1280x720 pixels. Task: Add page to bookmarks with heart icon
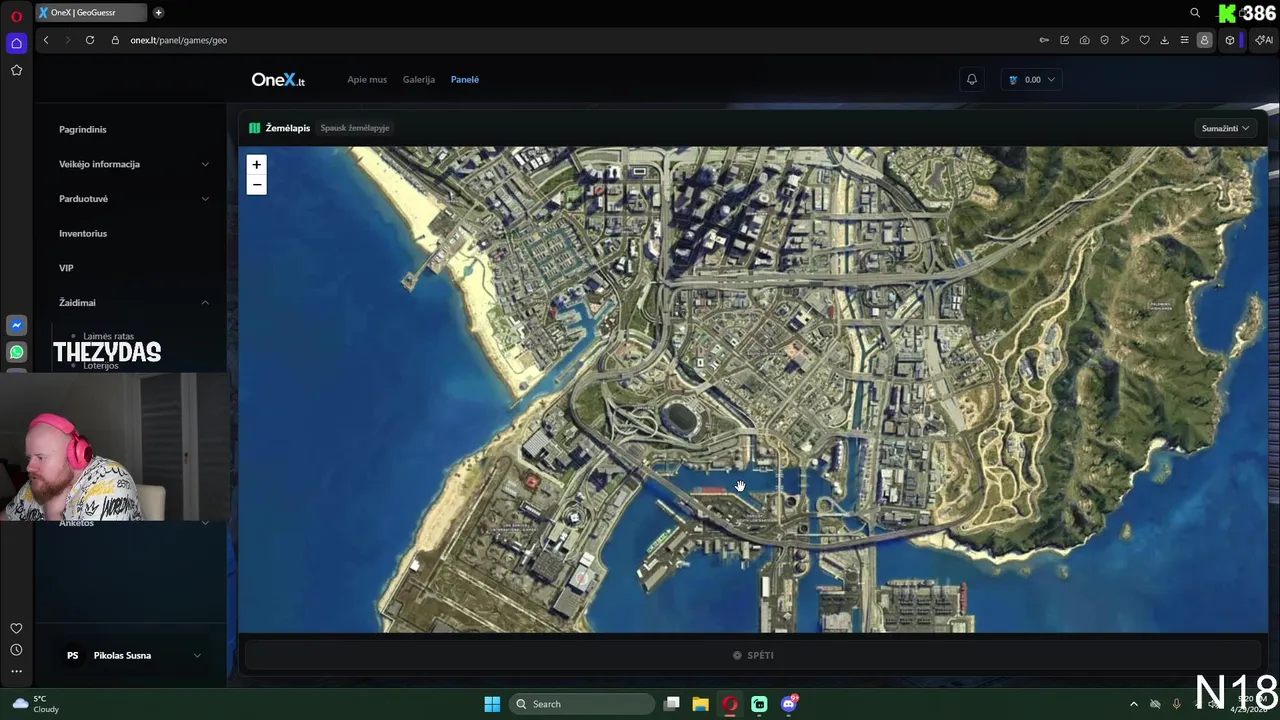(x=1144, y=40)
